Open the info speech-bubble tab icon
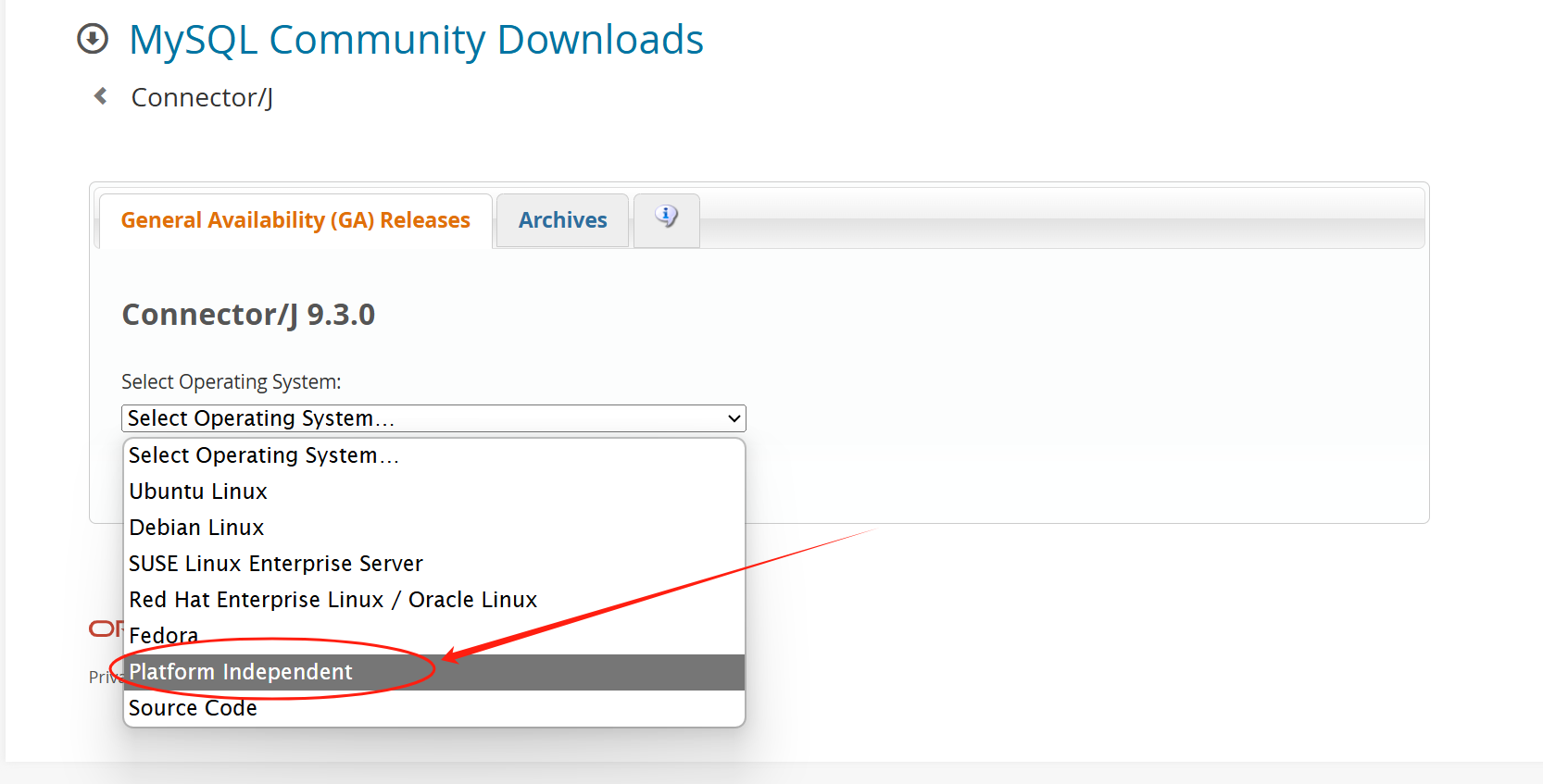 [x=666, y=217]
